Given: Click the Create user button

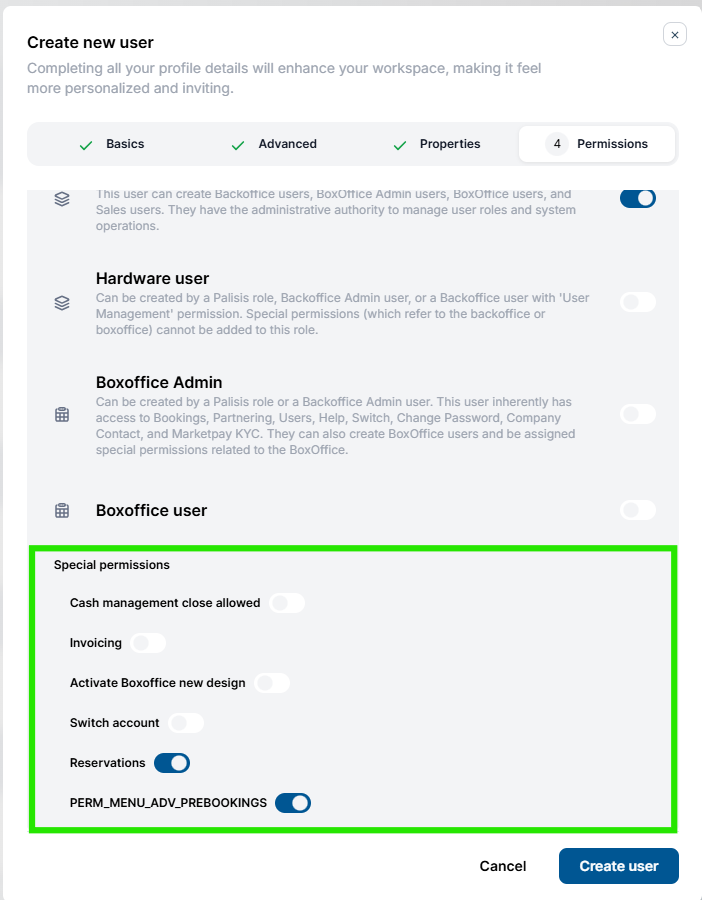Looking at the screenshot, I should [x=619, y=866].
